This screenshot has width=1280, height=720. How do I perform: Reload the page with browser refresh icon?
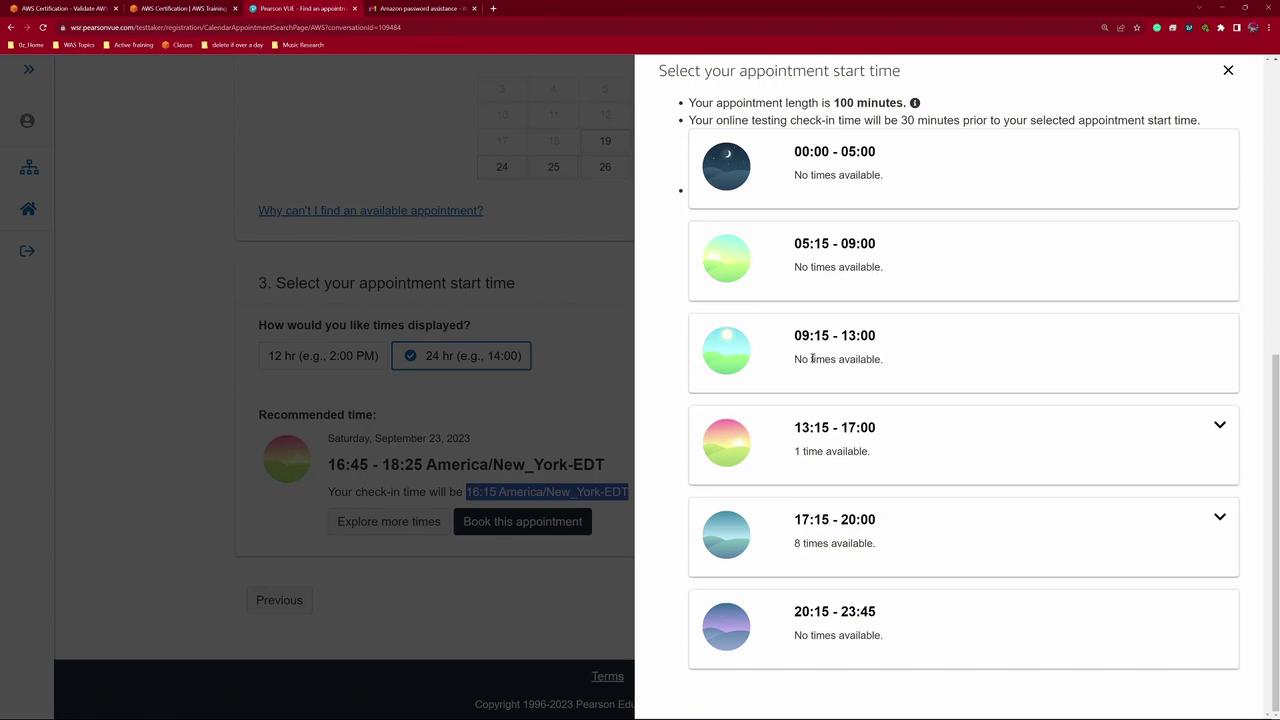pyautogui.click(x=43, y=27)
